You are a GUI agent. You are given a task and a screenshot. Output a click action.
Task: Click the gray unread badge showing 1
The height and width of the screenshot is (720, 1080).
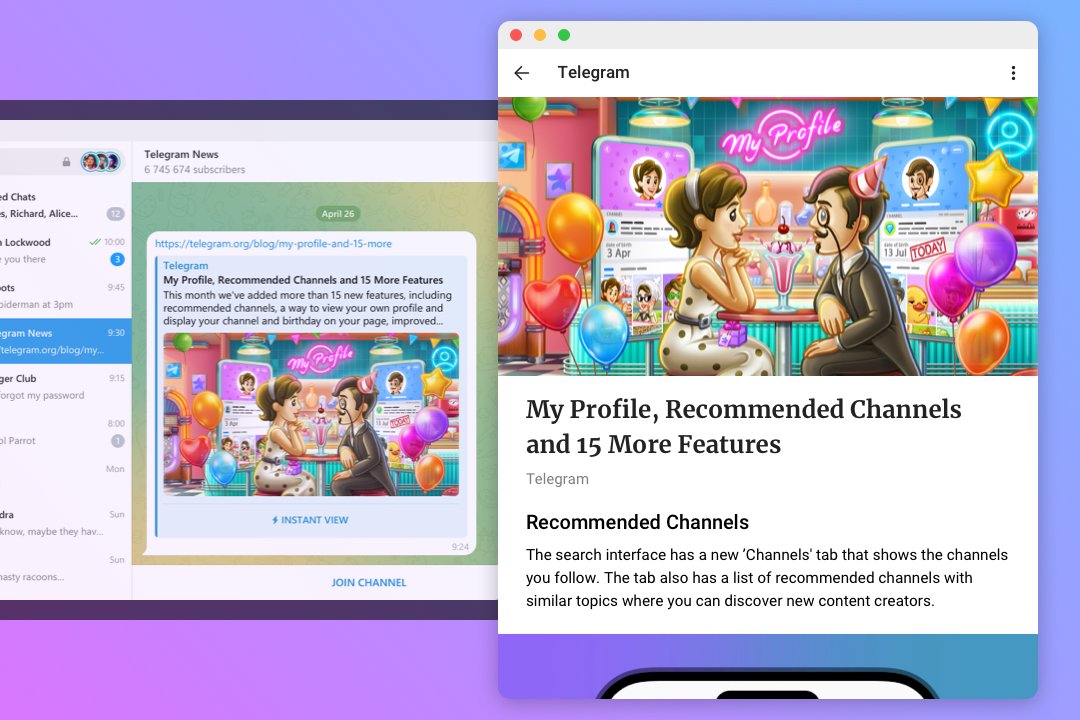(x=118, y=441)
